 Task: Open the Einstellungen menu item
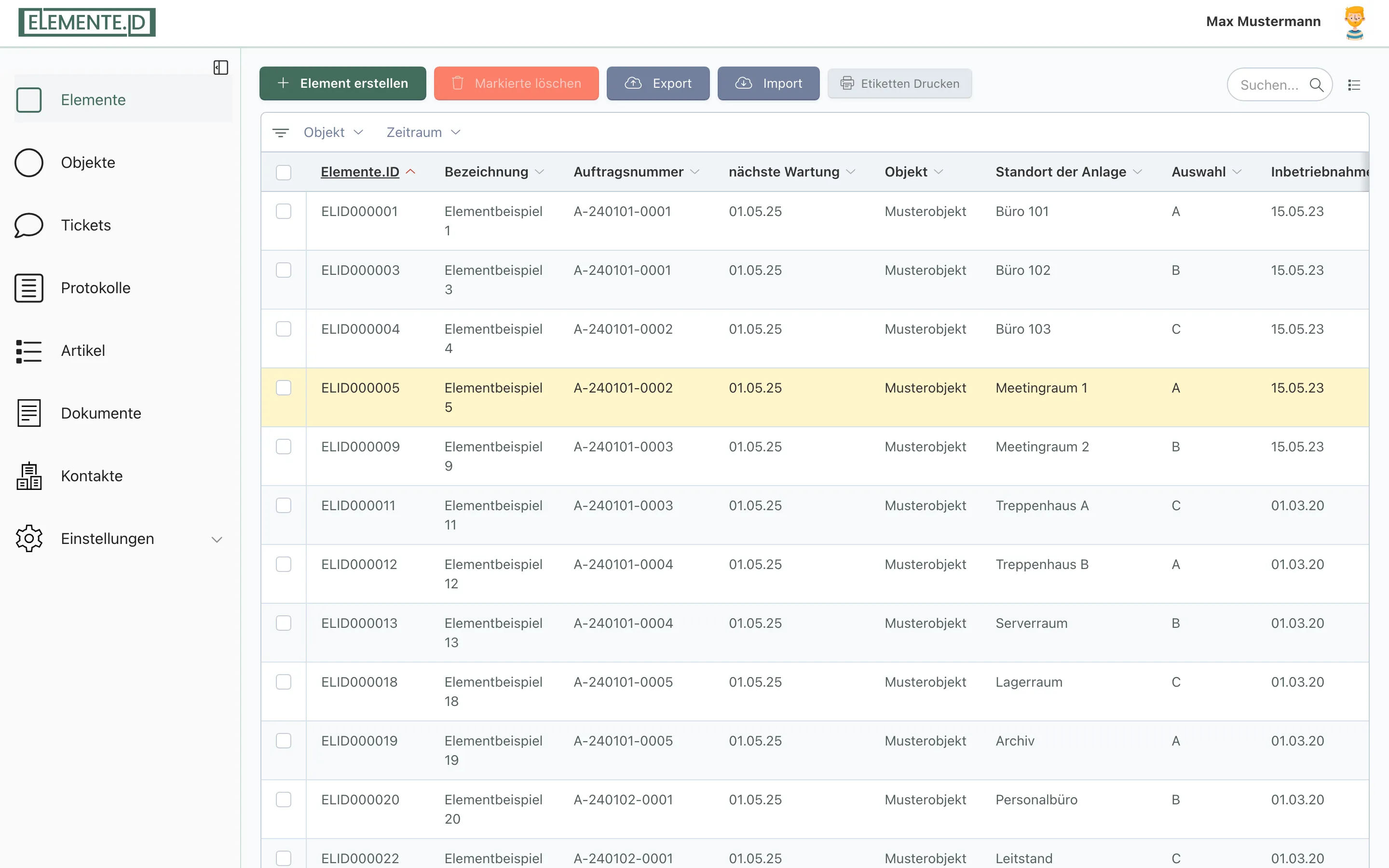point(123,539)
